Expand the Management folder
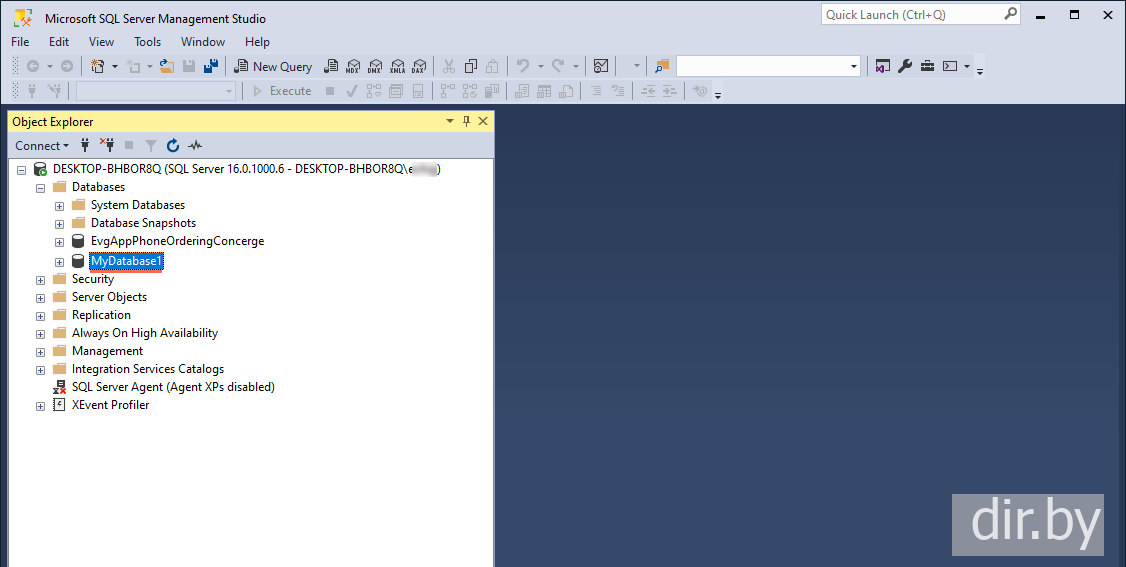Screen dimensions: 1126x567 pos(40,352)
